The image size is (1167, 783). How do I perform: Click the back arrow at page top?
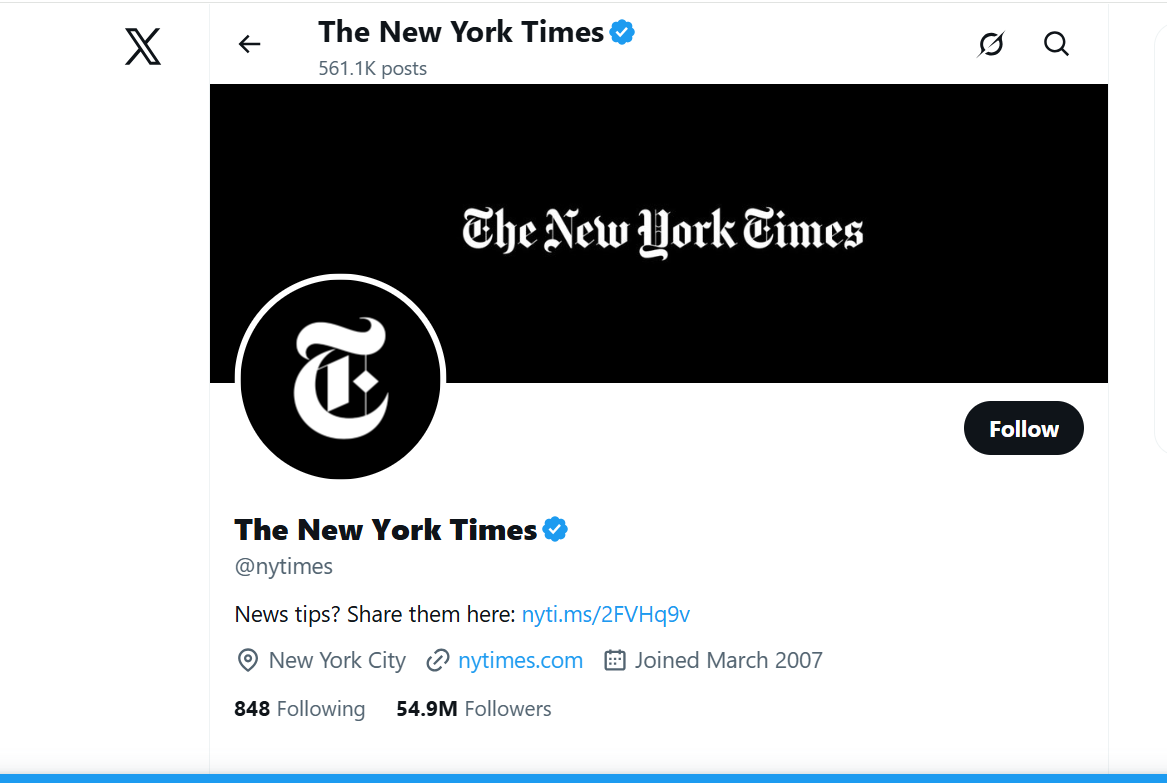(248, 44)
